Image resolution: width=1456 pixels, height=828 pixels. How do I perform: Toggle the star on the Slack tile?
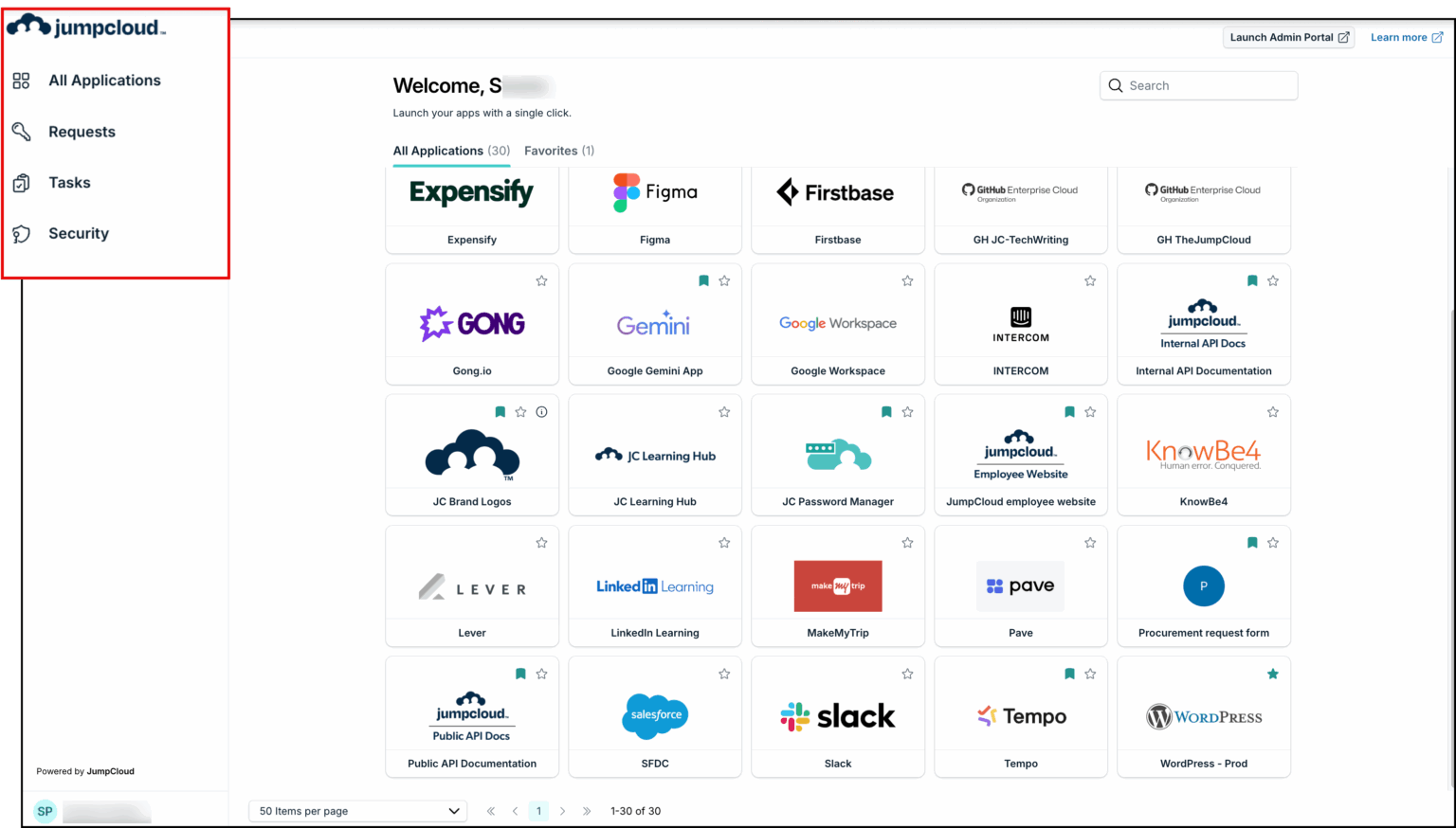click(907, 675)
